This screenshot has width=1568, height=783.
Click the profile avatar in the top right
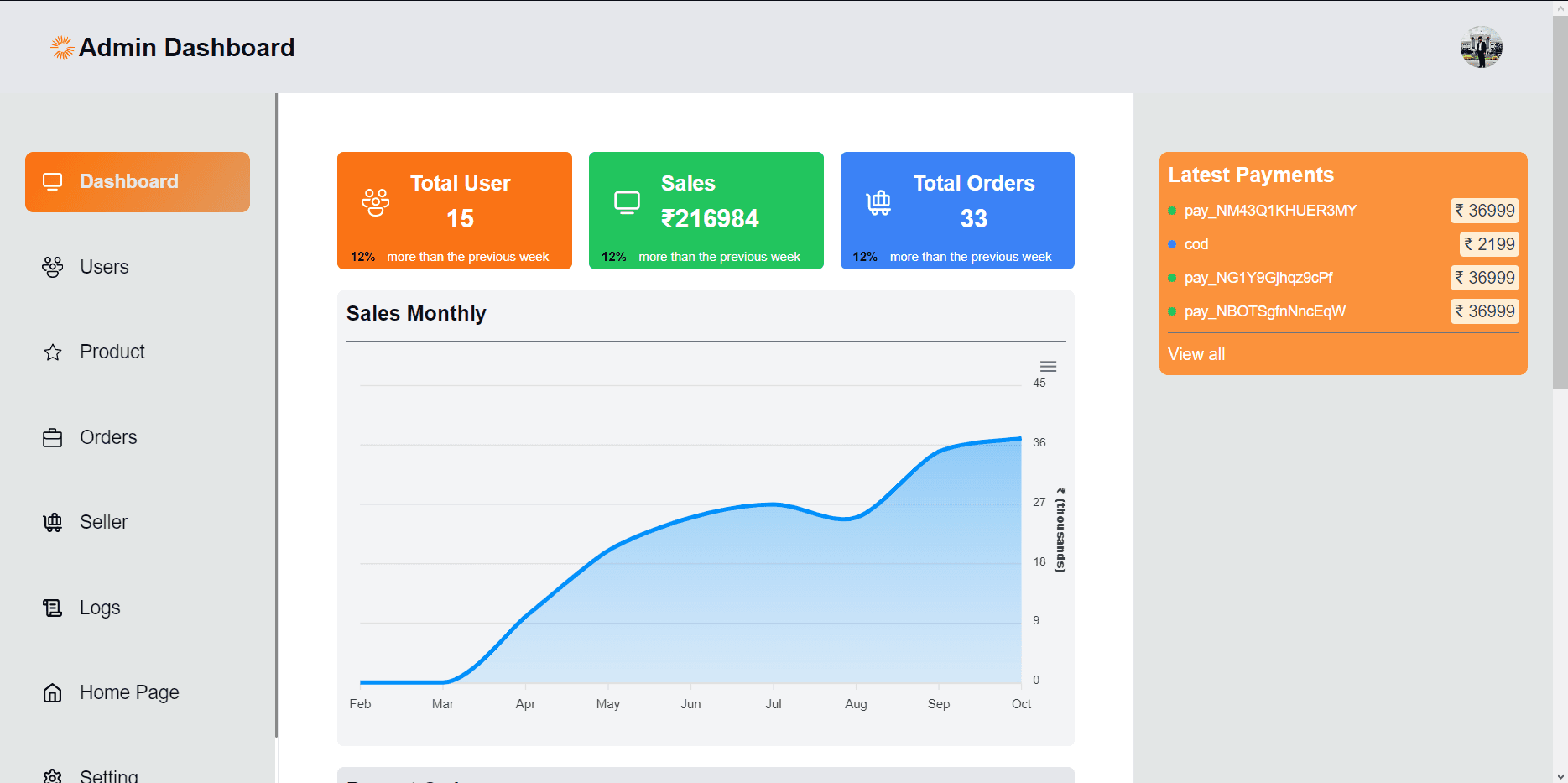point(1481,47)
